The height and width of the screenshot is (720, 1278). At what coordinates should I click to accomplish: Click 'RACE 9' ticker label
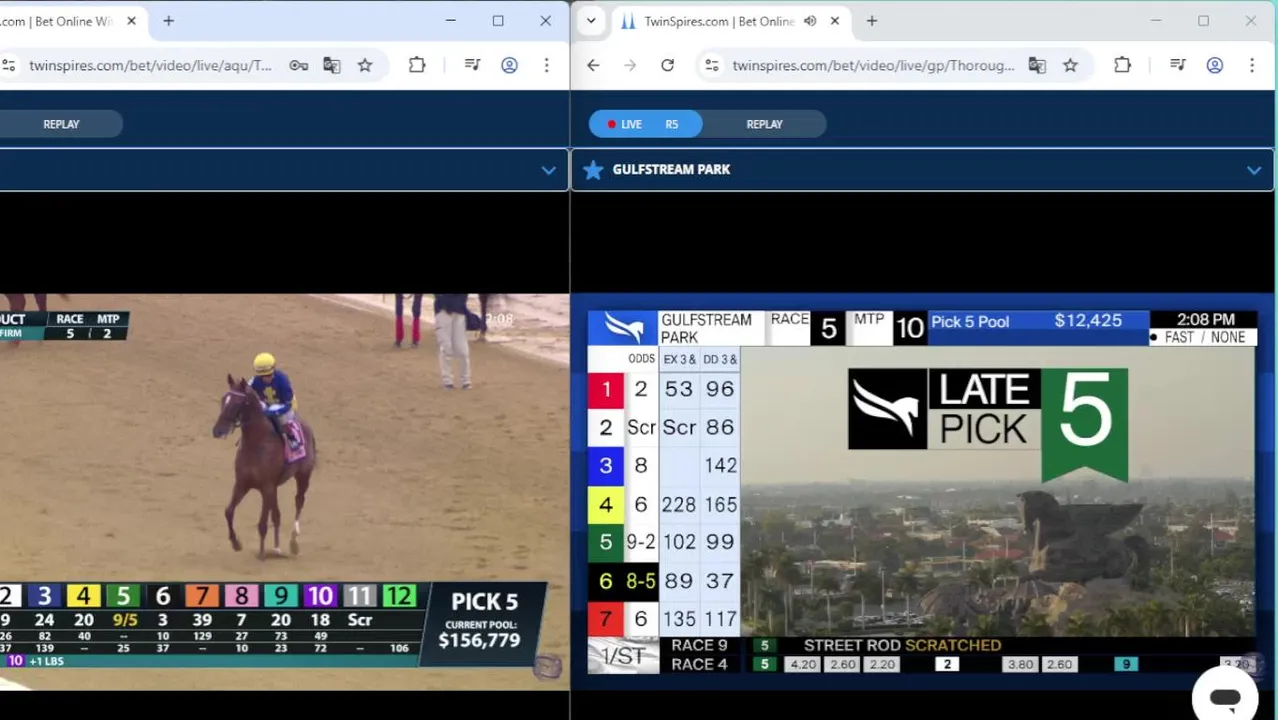[x=699, y=645]
